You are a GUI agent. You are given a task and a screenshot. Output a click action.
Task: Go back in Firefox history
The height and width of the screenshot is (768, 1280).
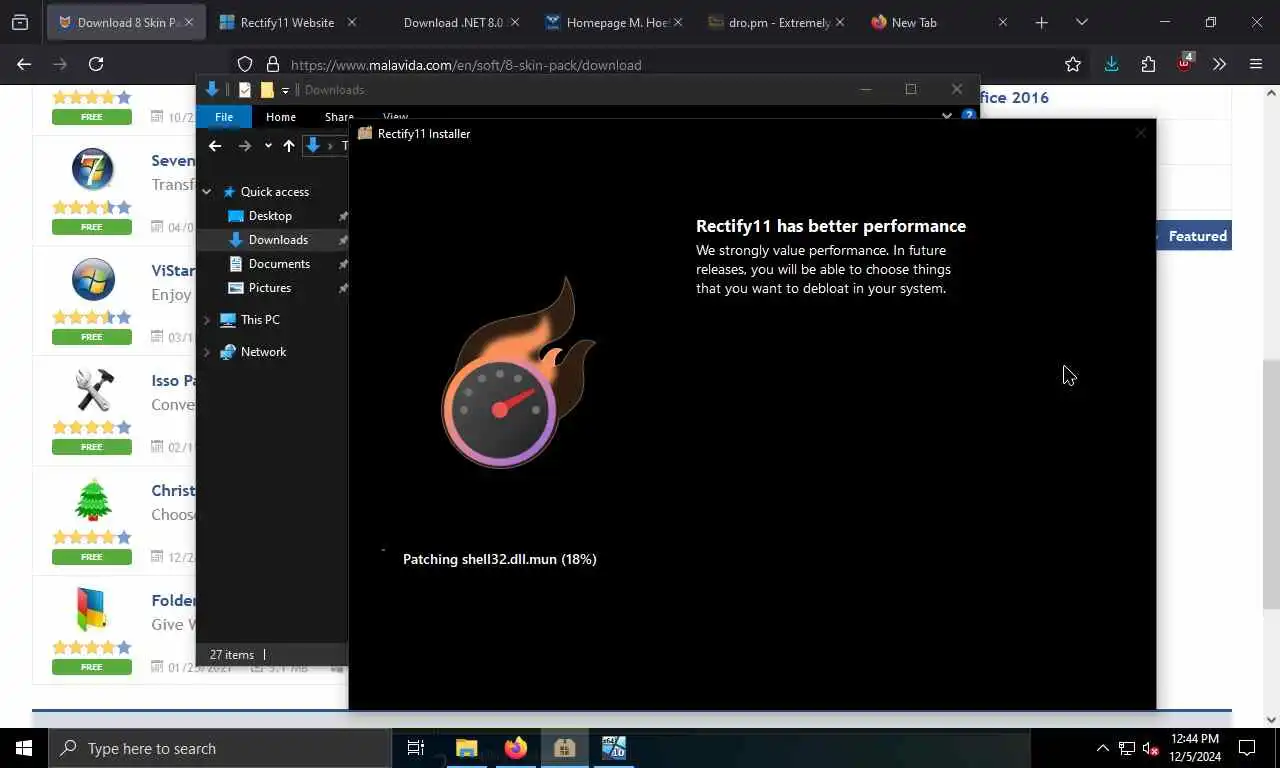pyautogui.click(x=24, y=64)
